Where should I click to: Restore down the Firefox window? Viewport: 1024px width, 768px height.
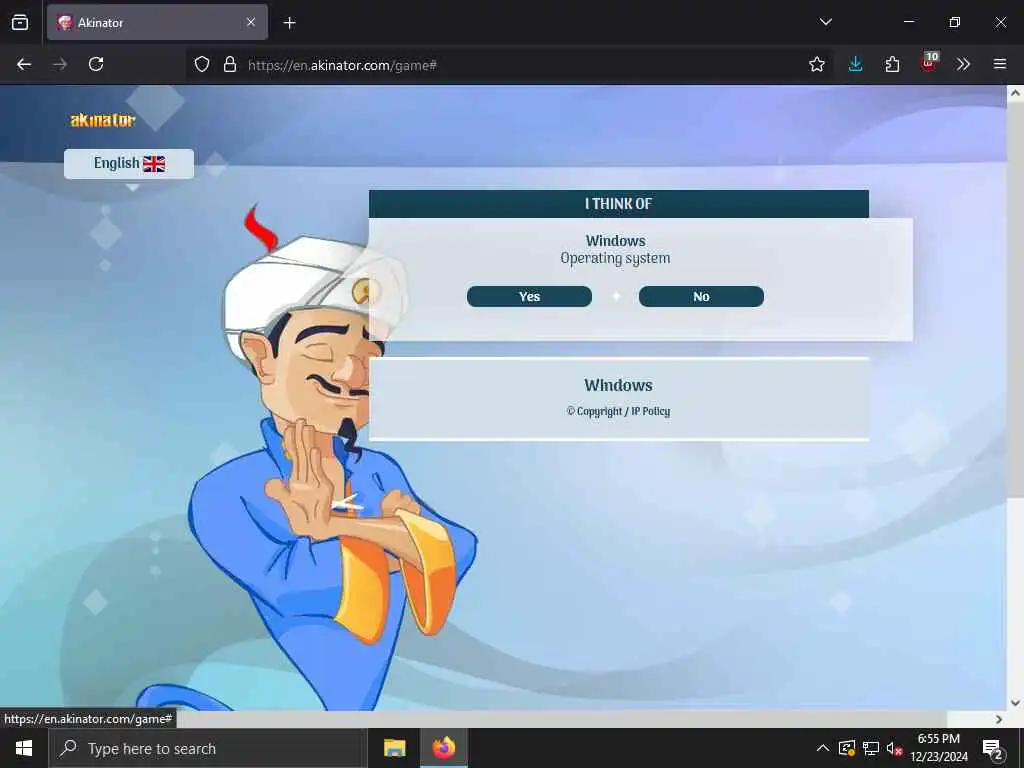click(955, 22)
